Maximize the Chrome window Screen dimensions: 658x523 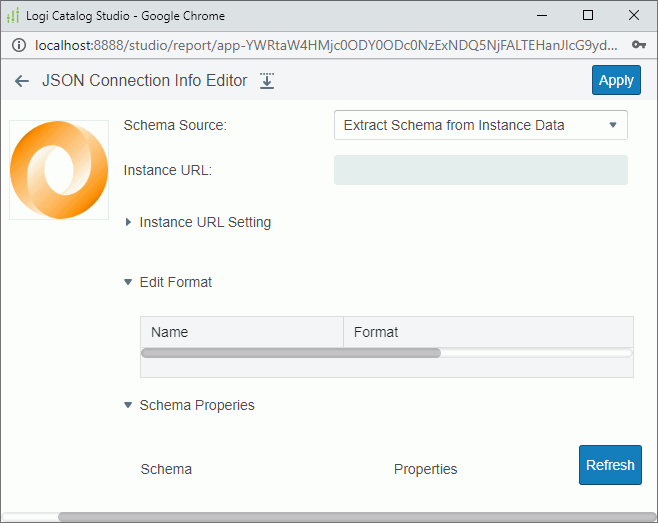588,16
